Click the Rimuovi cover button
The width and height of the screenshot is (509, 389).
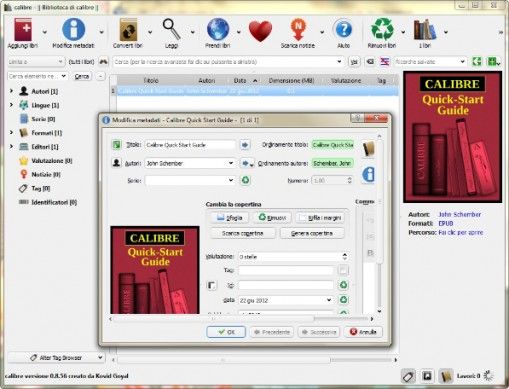(272, 218)
